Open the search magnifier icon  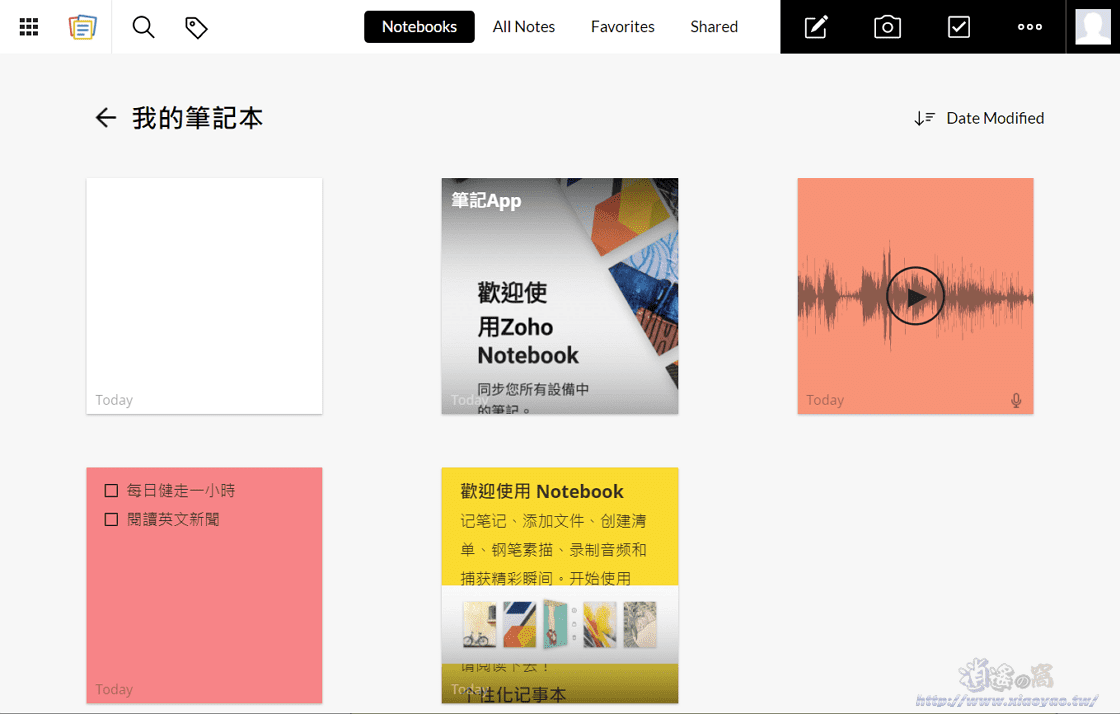(x=144, y=27)
